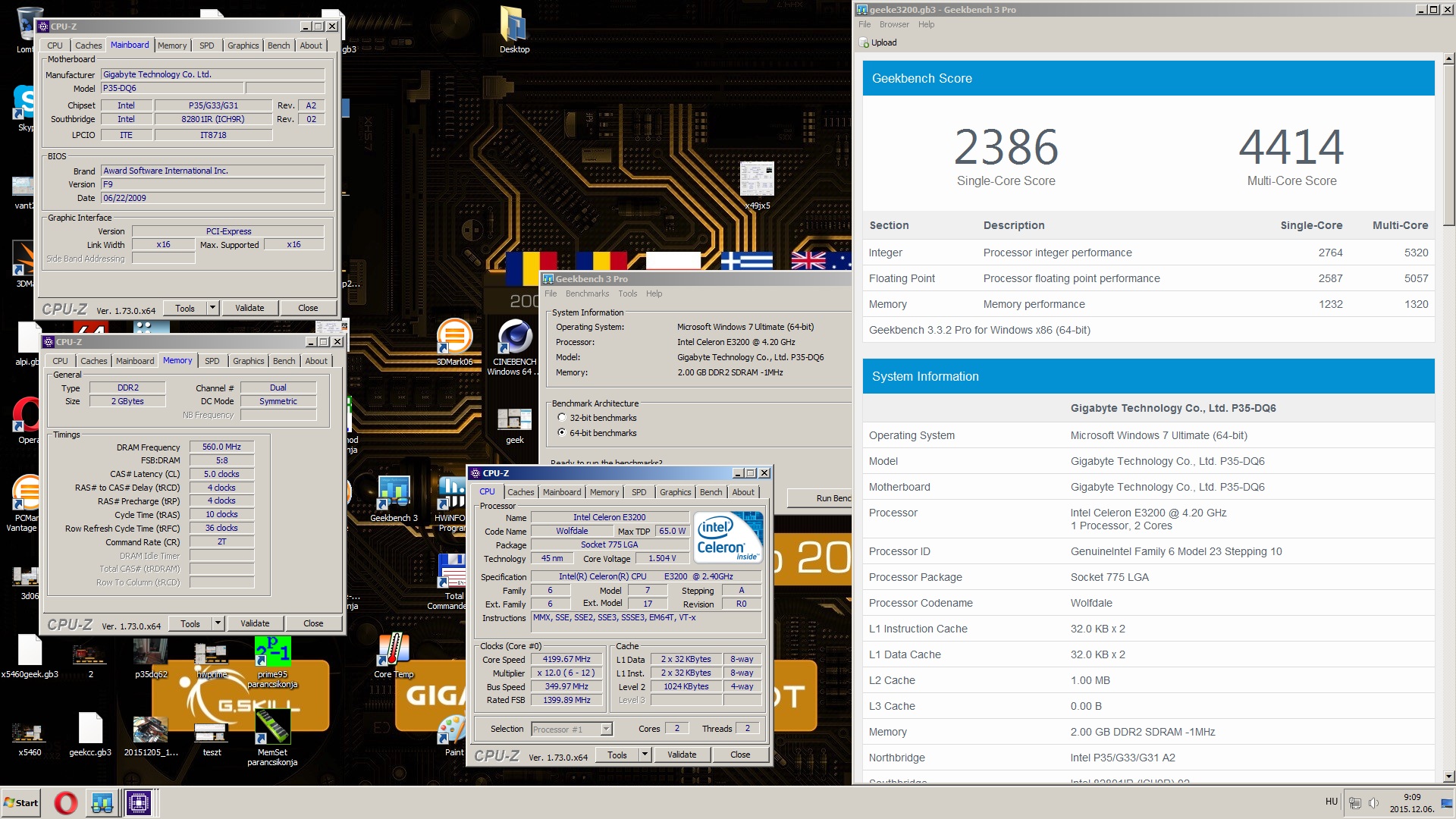Click the Opera icon in the taskbar
1456x819 pixels.
point(66,803)
